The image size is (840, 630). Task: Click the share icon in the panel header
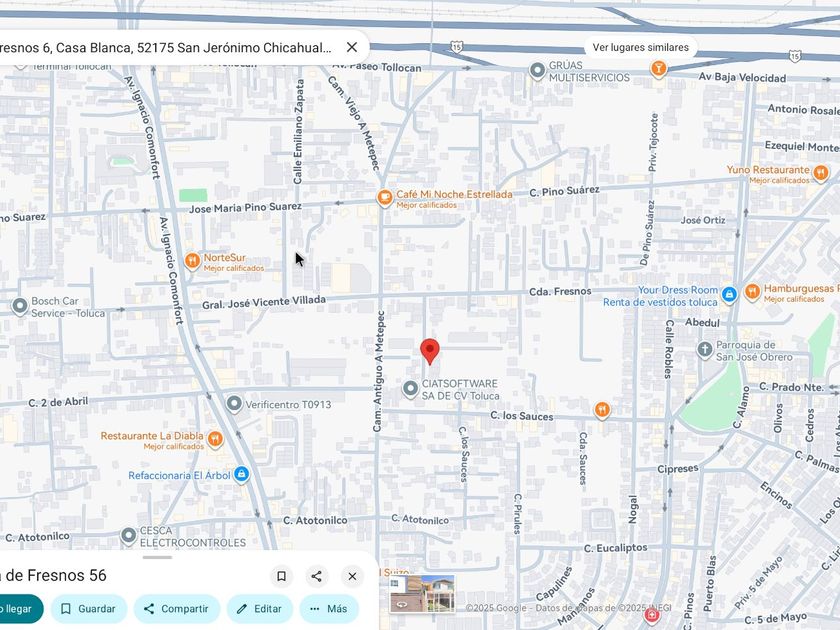pos(317,576)
